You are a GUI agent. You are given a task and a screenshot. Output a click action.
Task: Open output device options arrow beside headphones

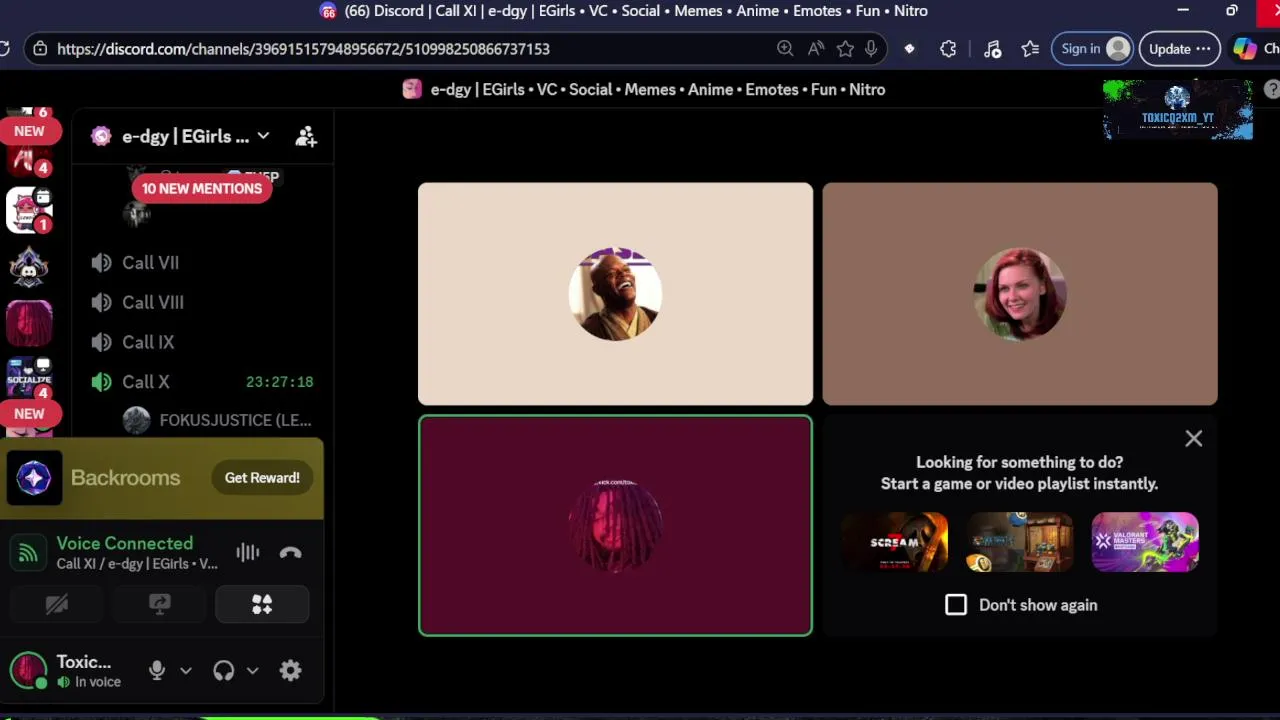(x=253, y=671)
